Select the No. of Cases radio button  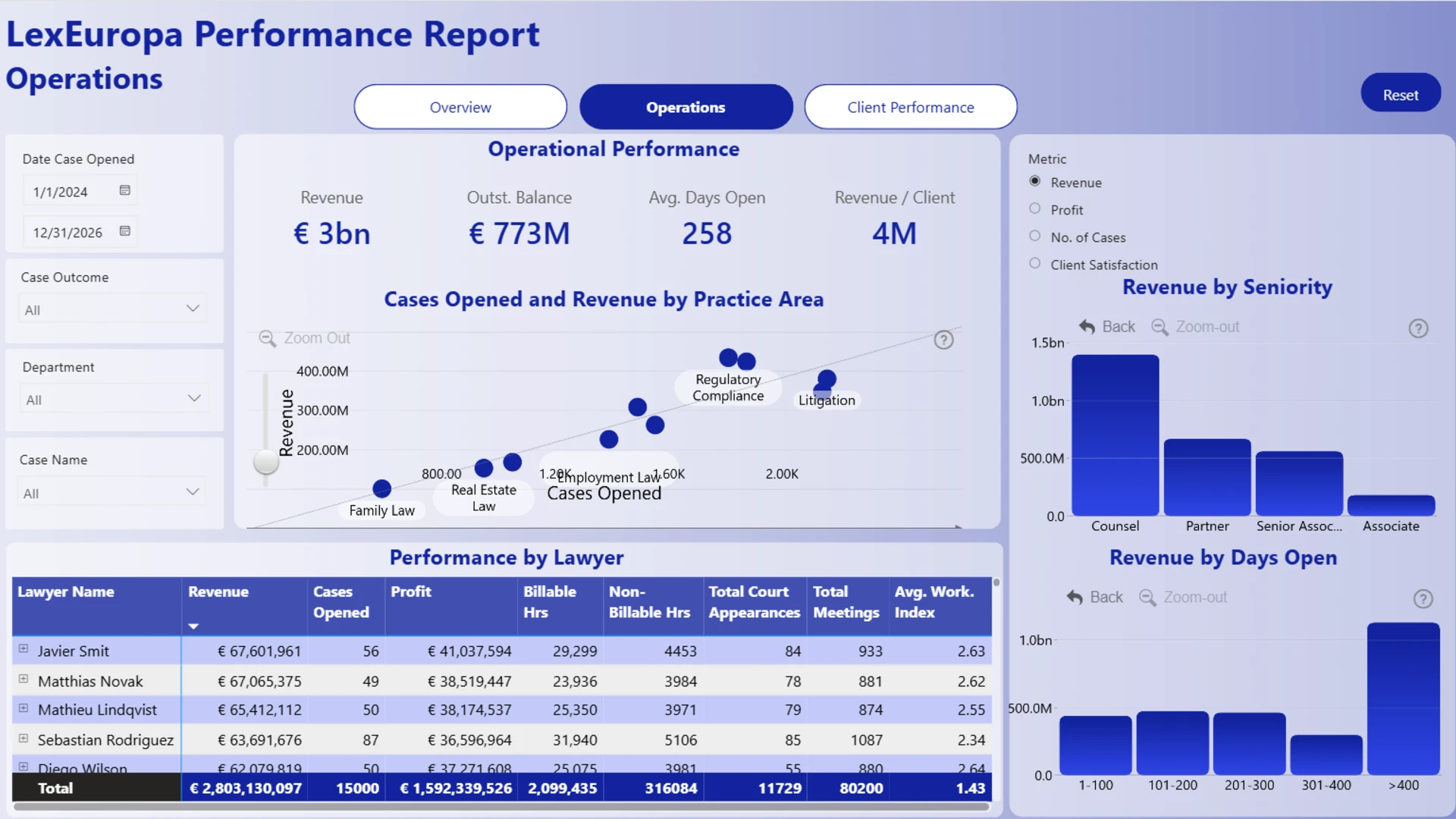coord(1034,236)
